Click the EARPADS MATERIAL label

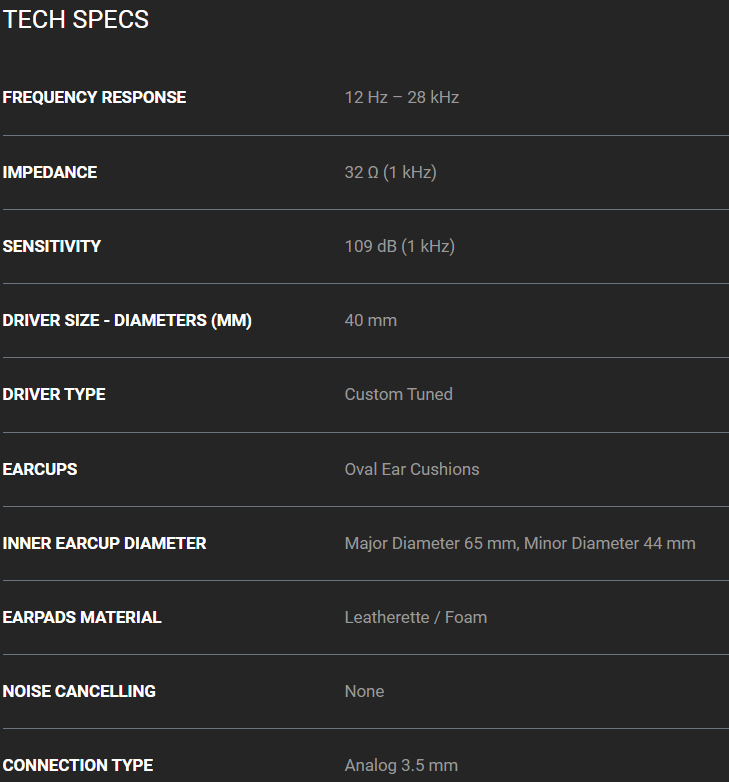click(x=82, y=617)
